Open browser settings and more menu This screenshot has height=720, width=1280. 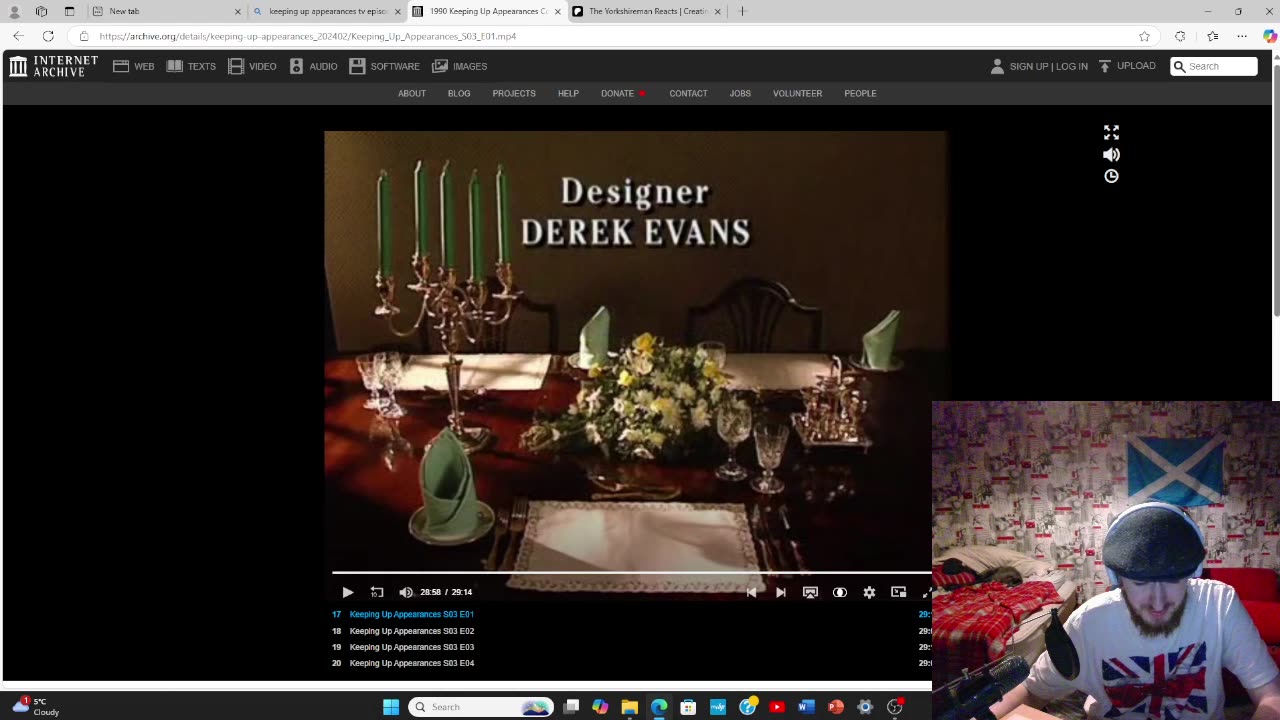1242,36
